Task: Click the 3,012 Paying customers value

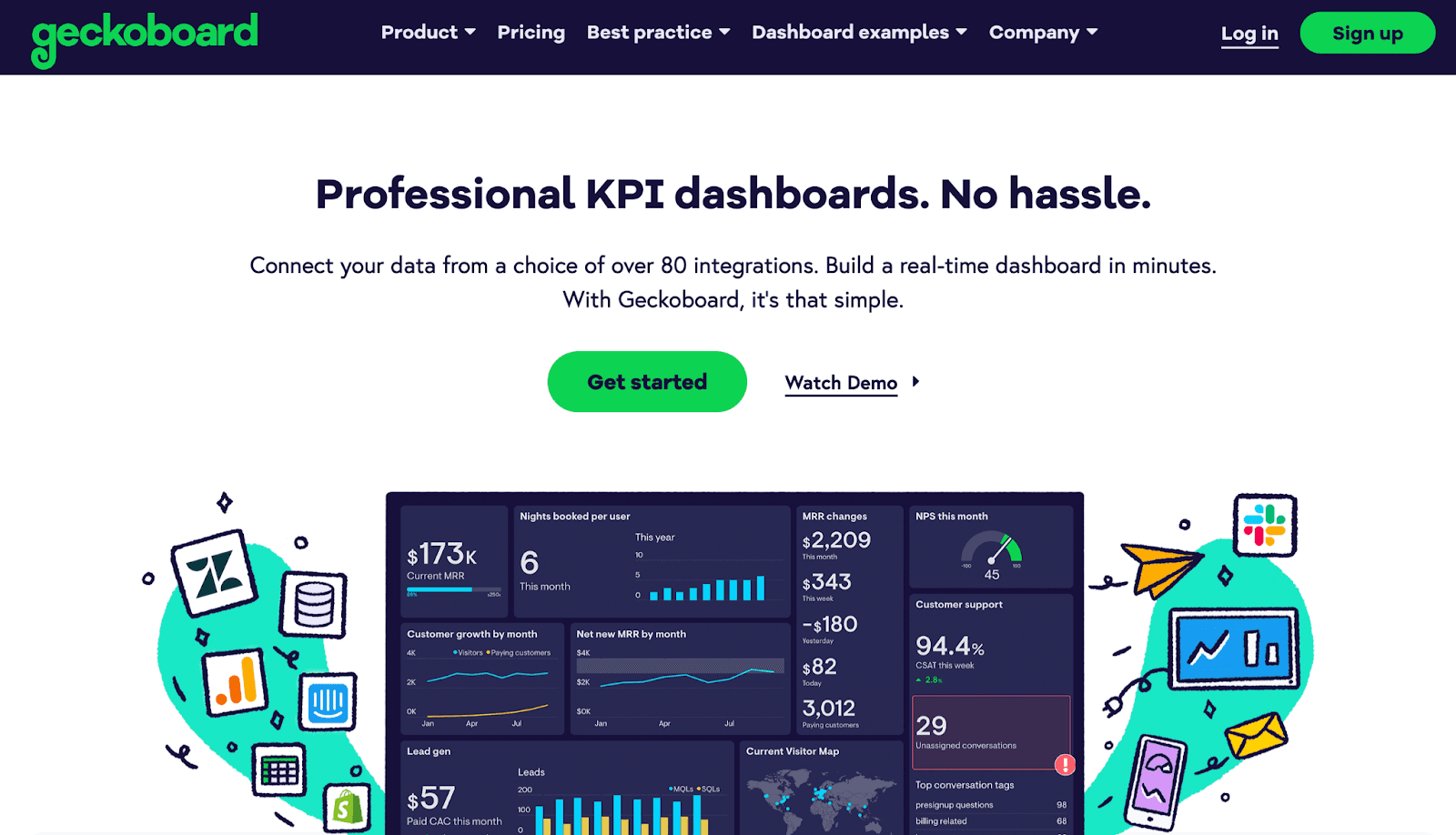Action: click(x=829, y=708)
